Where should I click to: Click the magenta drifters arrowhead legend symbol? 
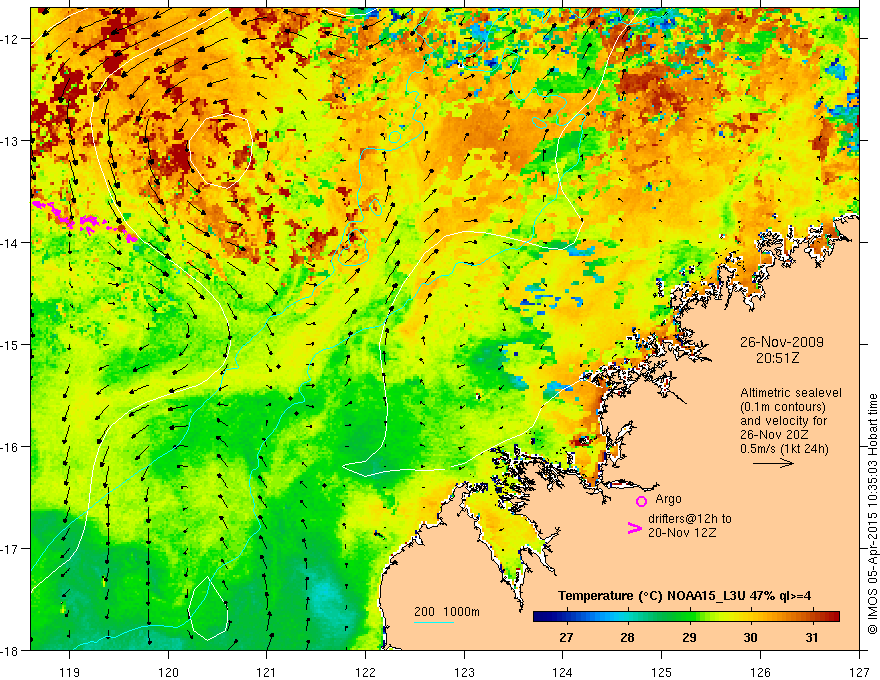[x=635, y=528]
